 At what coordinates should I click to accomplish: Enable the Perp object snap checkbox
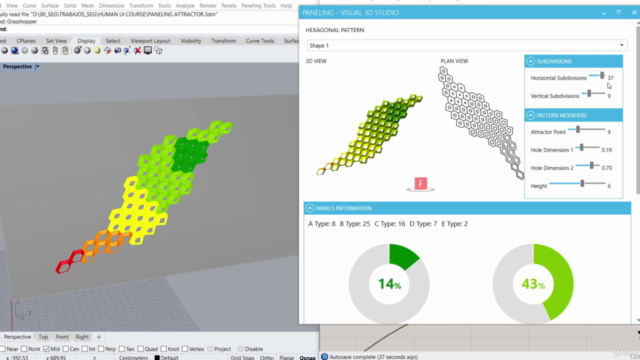[101, 349]
